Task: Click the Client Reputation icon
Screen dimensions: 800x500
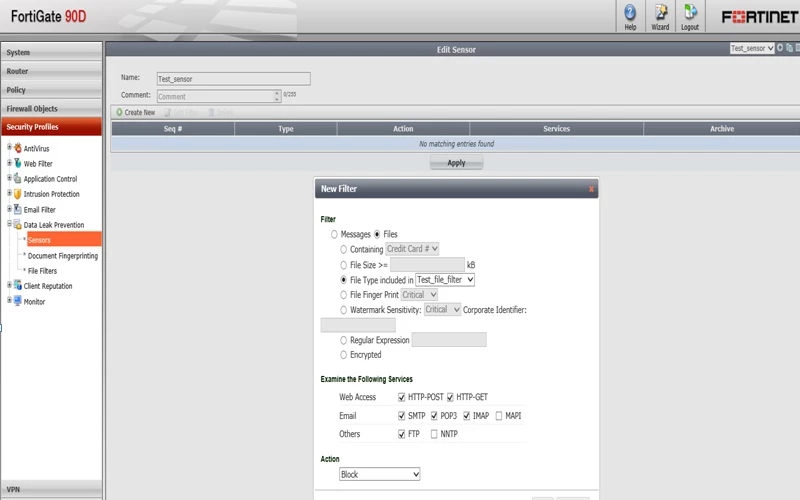Action: pyautogui.click(x=18, y=285)
